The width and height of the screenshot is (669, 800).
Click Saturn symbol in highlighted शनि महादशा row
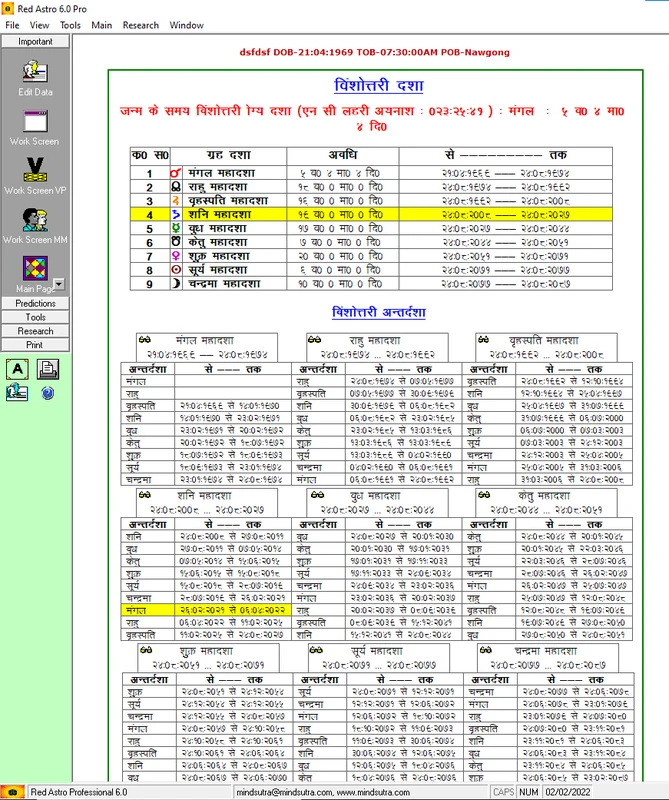pos(176,214)
